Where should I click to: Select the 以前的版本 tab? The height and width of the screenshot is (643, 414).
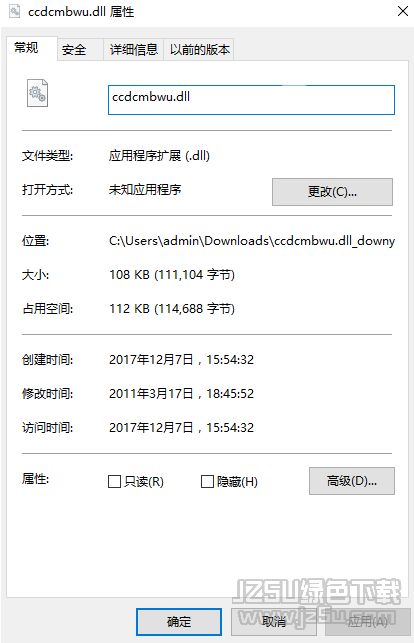pyautogui.click(x=199, y=50)
